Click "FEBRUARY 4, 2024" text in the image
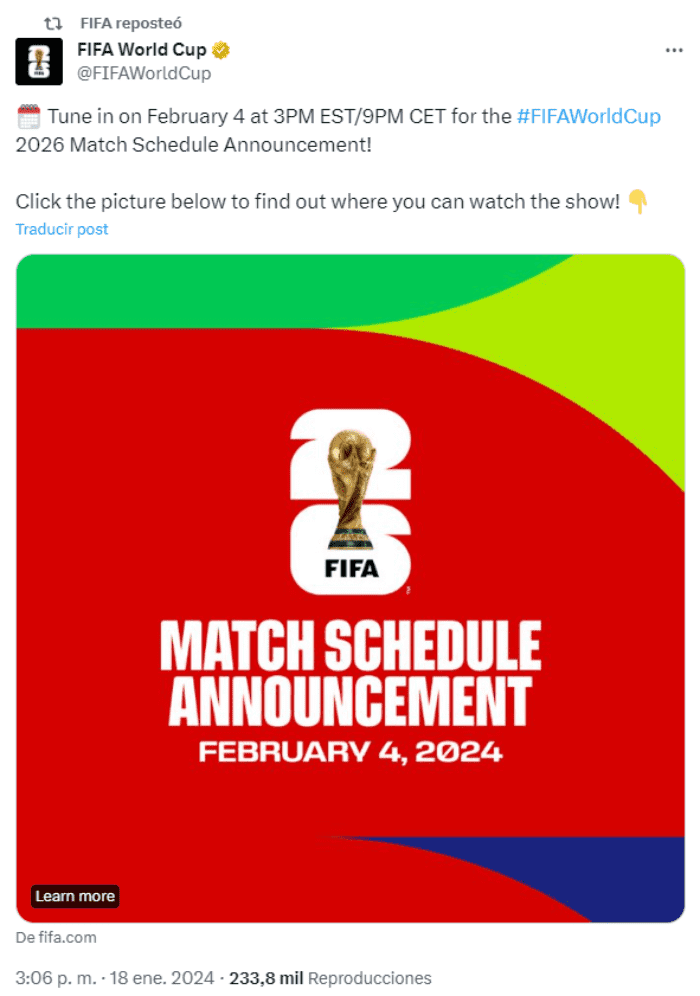The width and height of the screenshot is (700, 996). pos(350,751)
